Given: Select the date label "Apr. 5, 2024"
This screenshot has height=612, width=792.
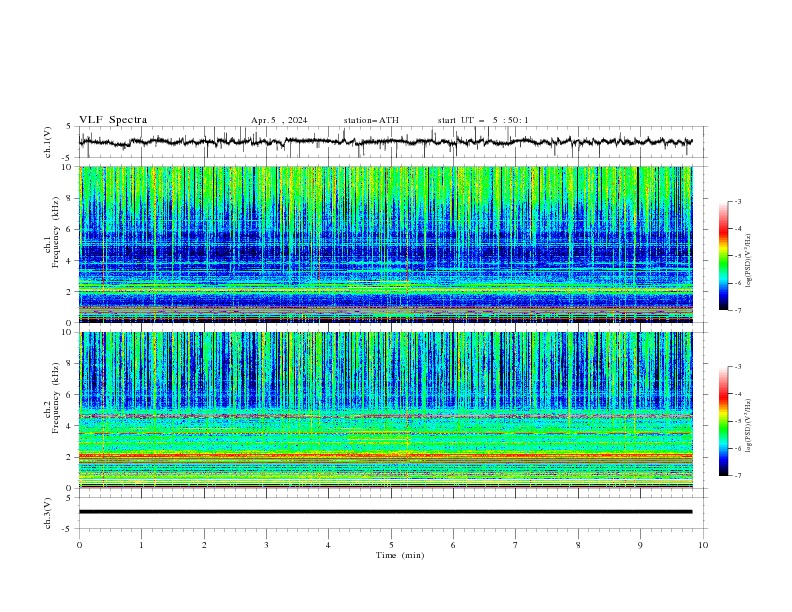Looking at the screenshot, I should pyautogui.click(x=279, y=120).
